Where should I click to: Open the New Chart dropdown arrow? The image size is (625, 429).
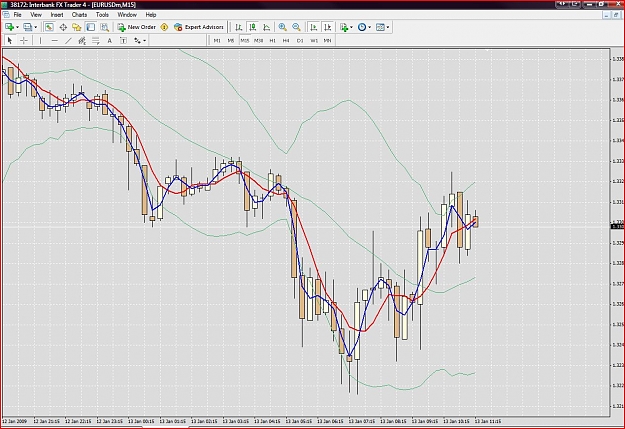click(x=17, y=27)
